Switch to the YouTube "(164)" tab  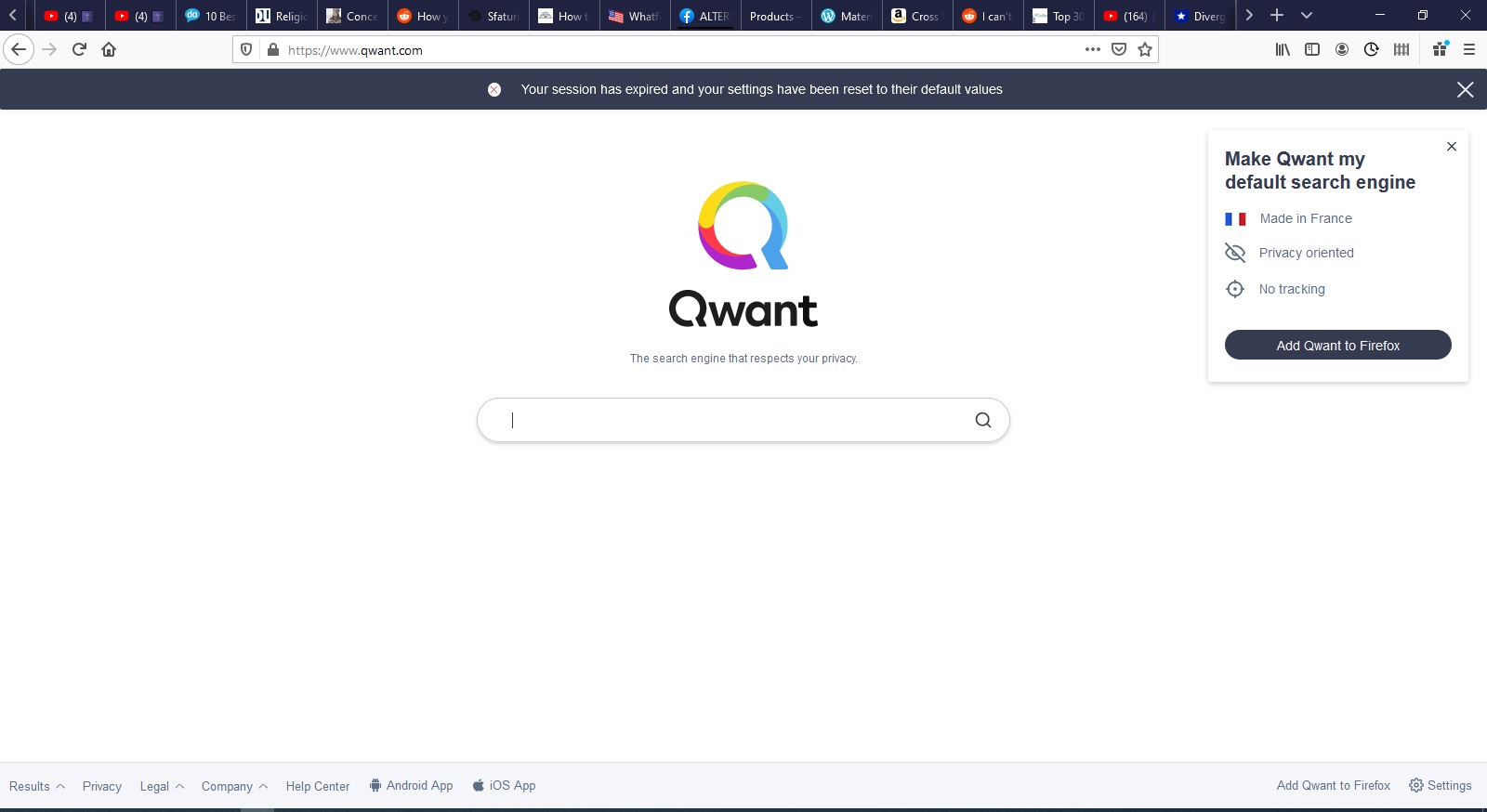[1129, 16]
